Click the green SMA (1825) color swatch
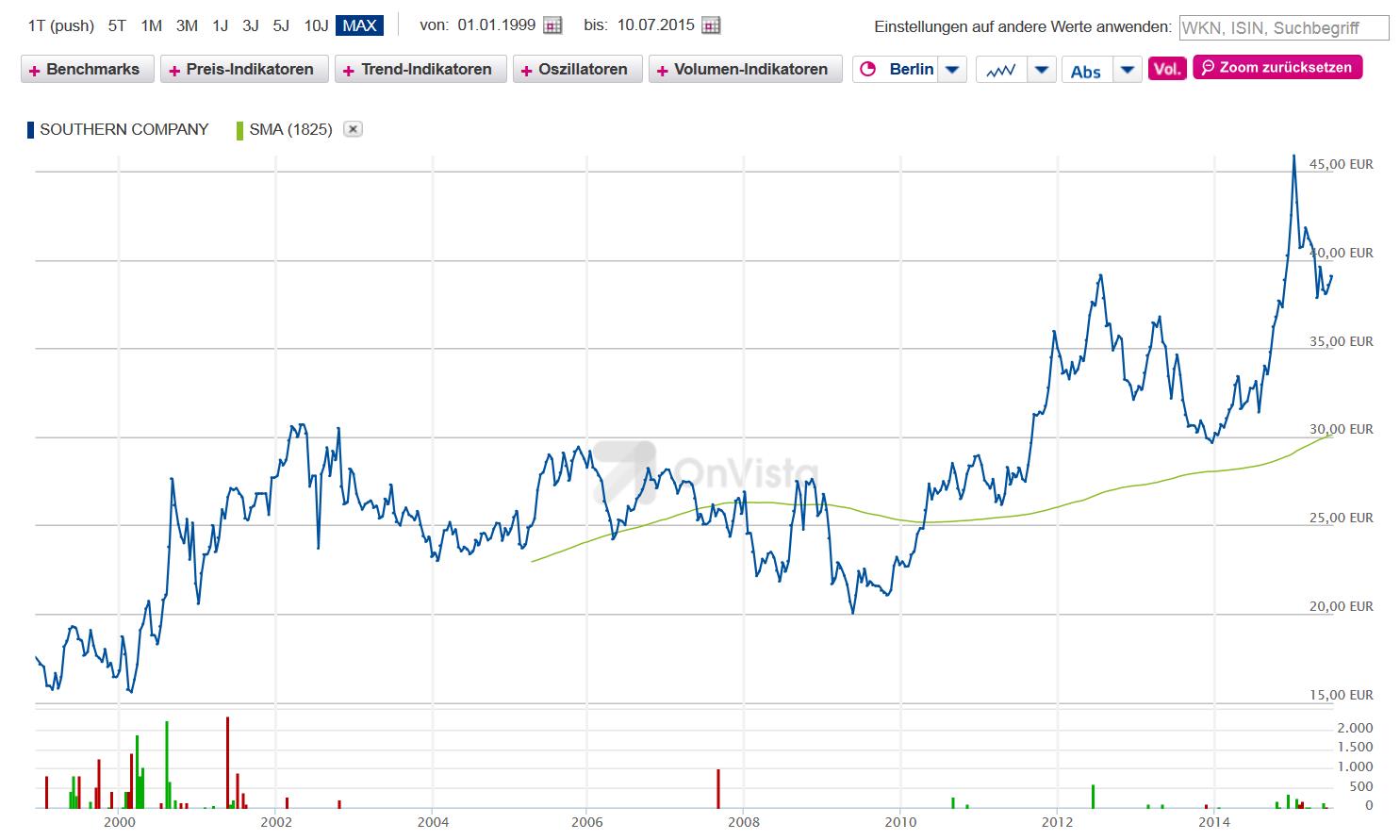The image size is (1400, 840). [x=239, y=129]
